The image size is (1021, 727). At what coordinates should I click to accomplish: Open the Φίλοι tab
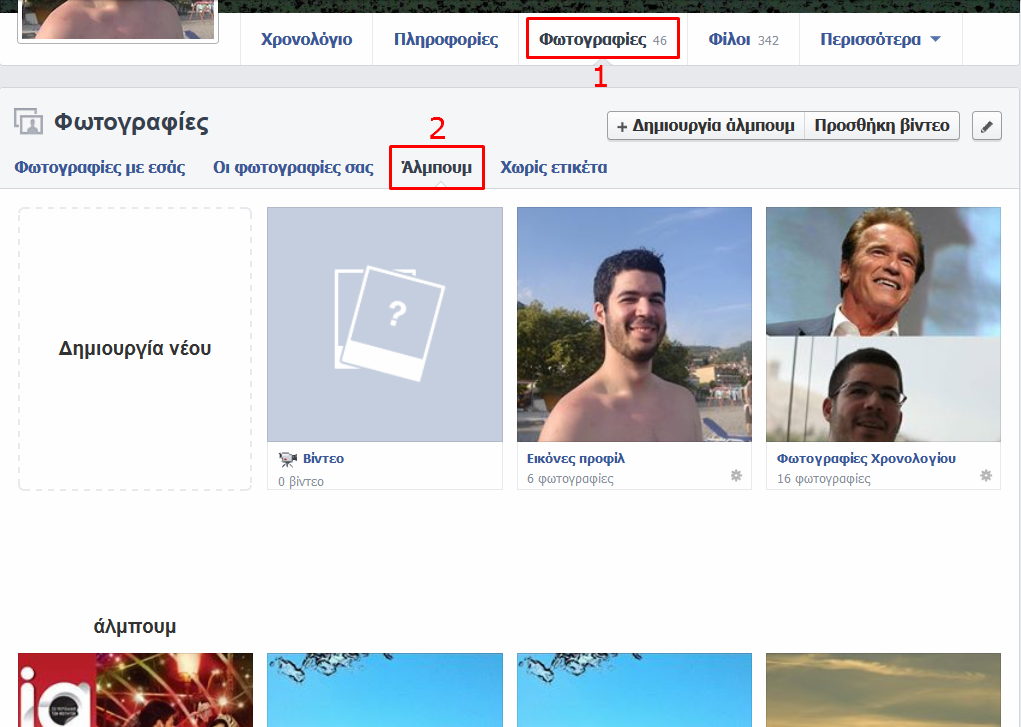click(742, 40)
